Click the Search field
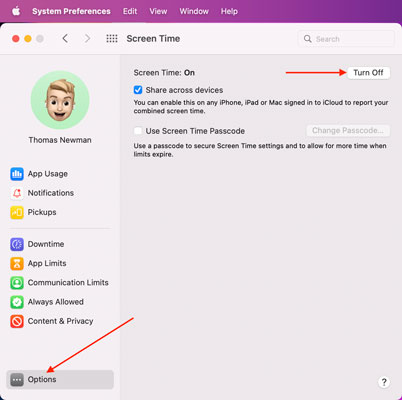 click(x=346, y=39)
